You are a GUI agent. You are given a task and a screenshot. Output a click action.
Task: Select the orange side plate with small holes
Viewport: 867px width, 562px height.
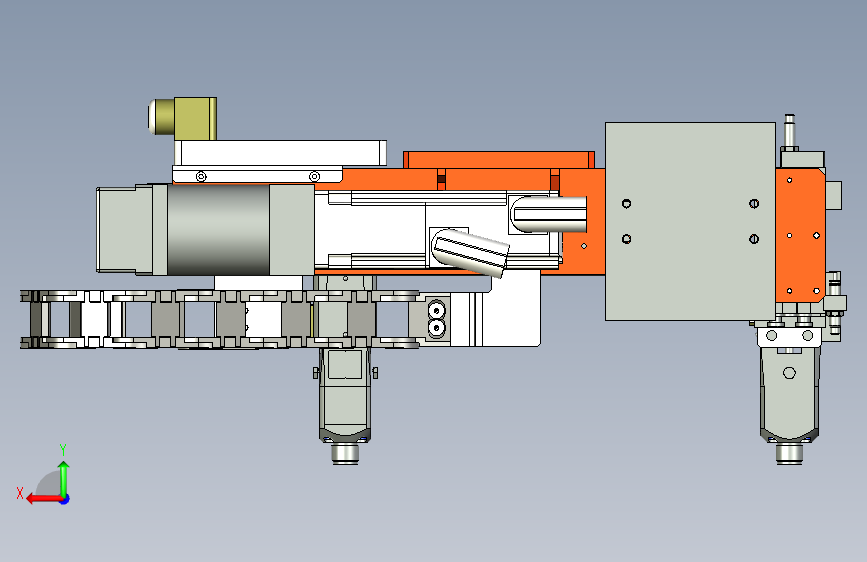pyautogui.click(x=800, y=235)
